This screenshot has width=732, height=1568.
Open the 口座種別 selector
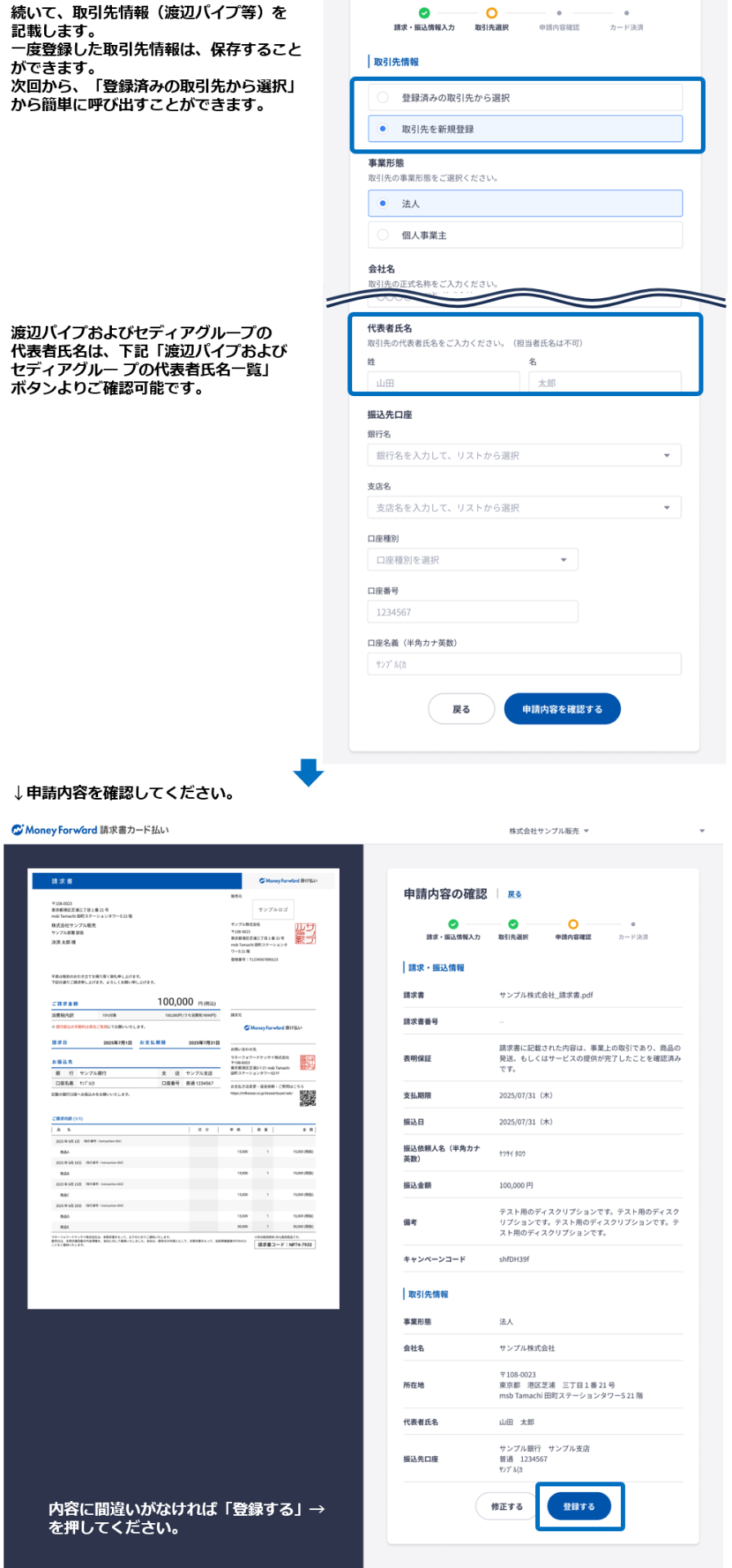472,560
